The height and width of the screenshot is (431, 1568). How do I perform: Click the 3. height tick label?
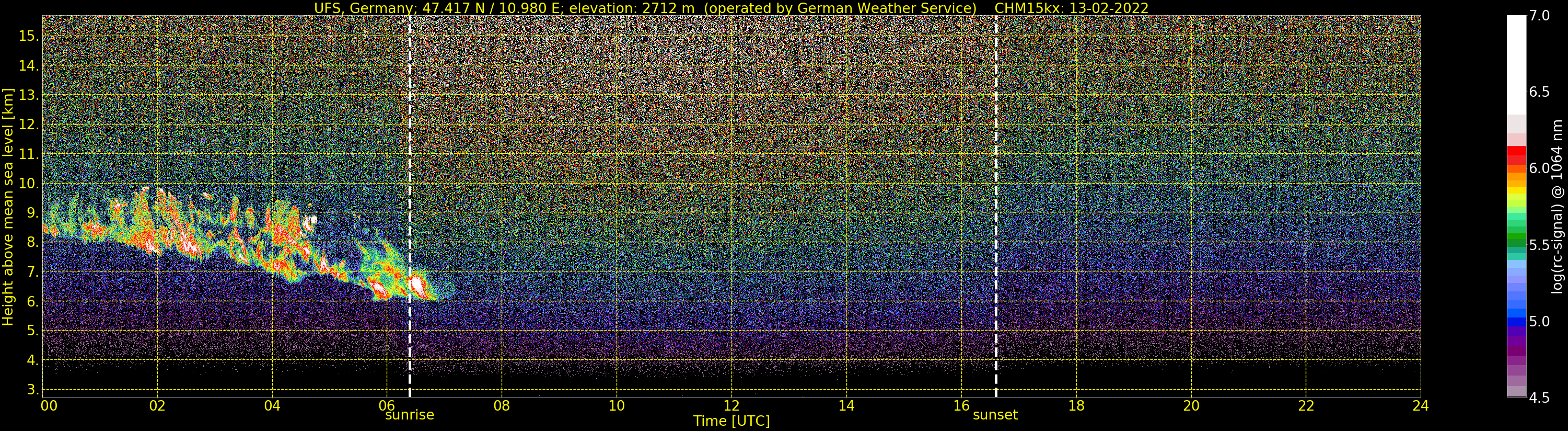point(32,389)
